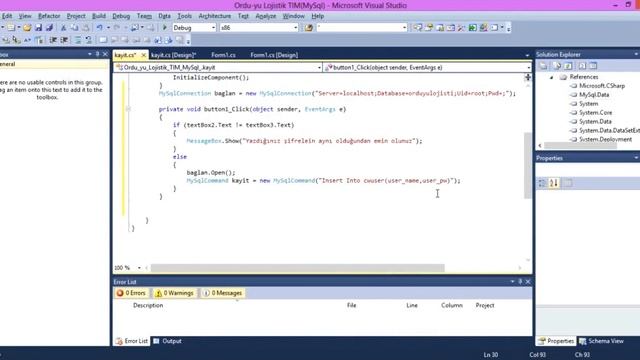Viewport: 640px width, 360px height.
Task: Click the editor horizontal scrollbar thumb
Action: (x=298, y=268)
